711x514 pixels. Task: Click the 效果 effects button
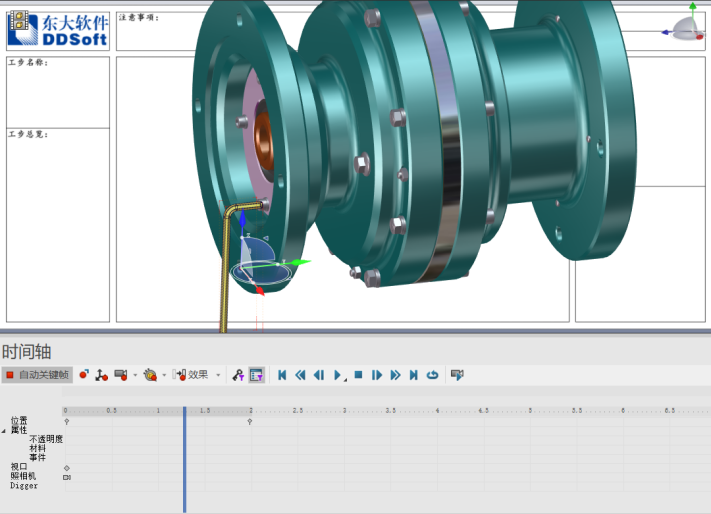[190, 375]
